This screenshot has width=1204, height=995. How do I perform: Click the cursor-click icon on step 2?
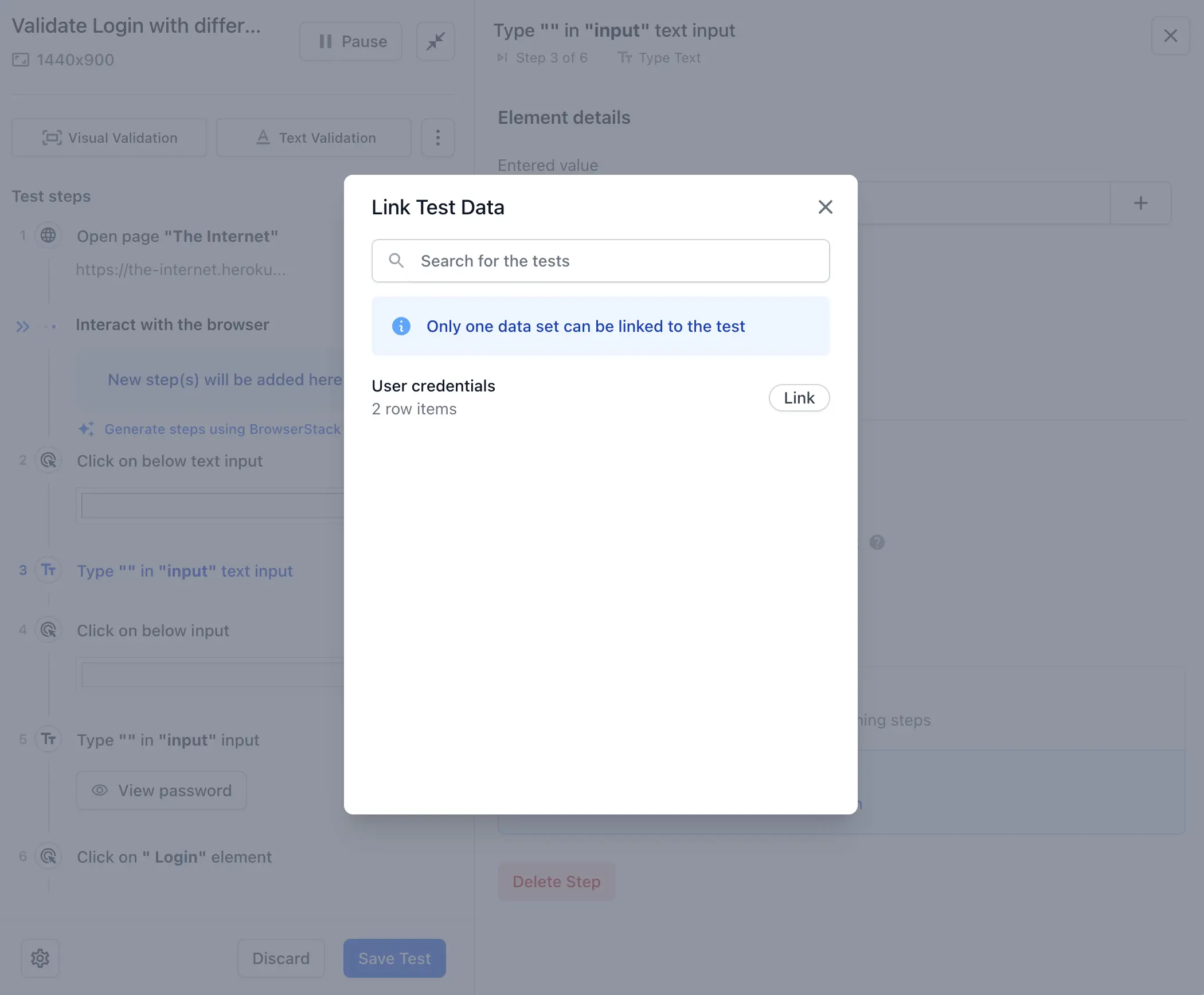pos(49,460)
